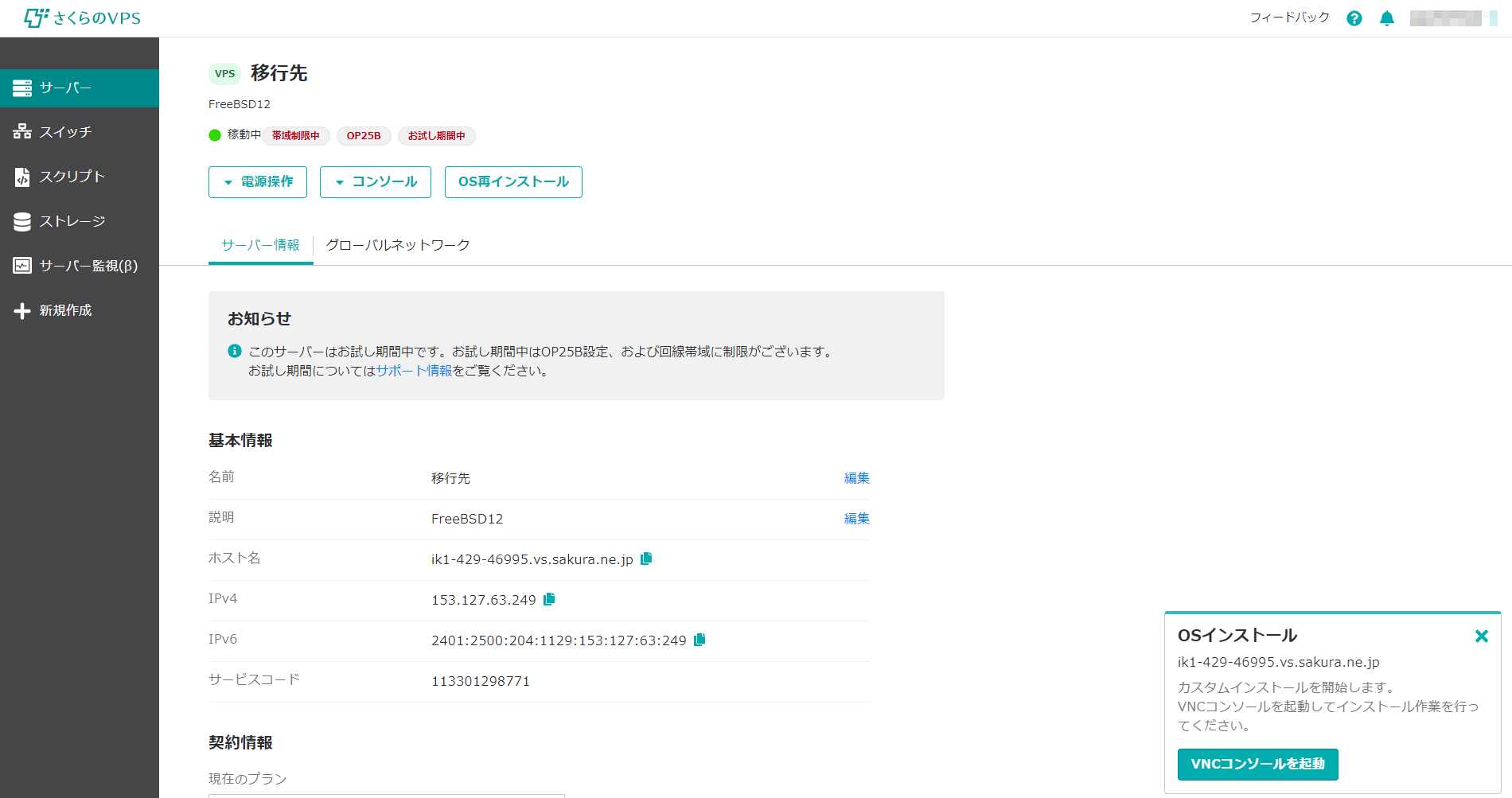Screen dimensions: 1512x798
Task: Click the さくらのVPS logo
Action: 82,18
